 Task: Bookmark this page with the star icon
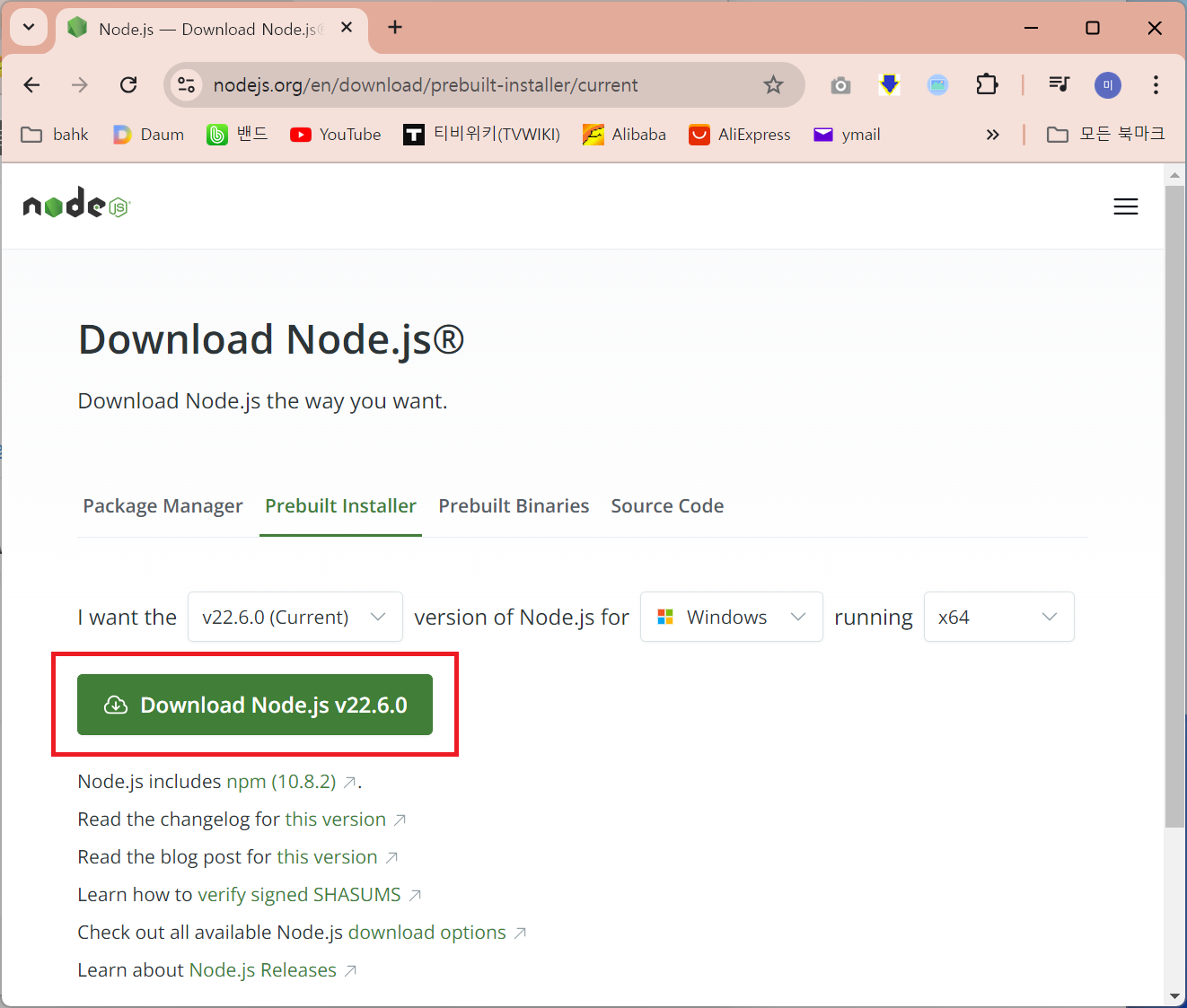(773, 85)
